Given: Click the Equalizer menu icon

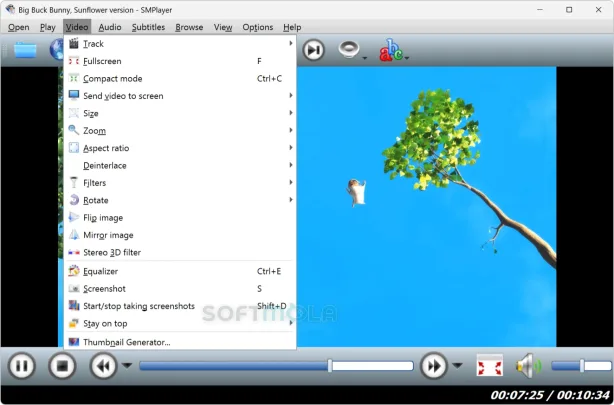Looking at the screenshot, I should (74, 271).
